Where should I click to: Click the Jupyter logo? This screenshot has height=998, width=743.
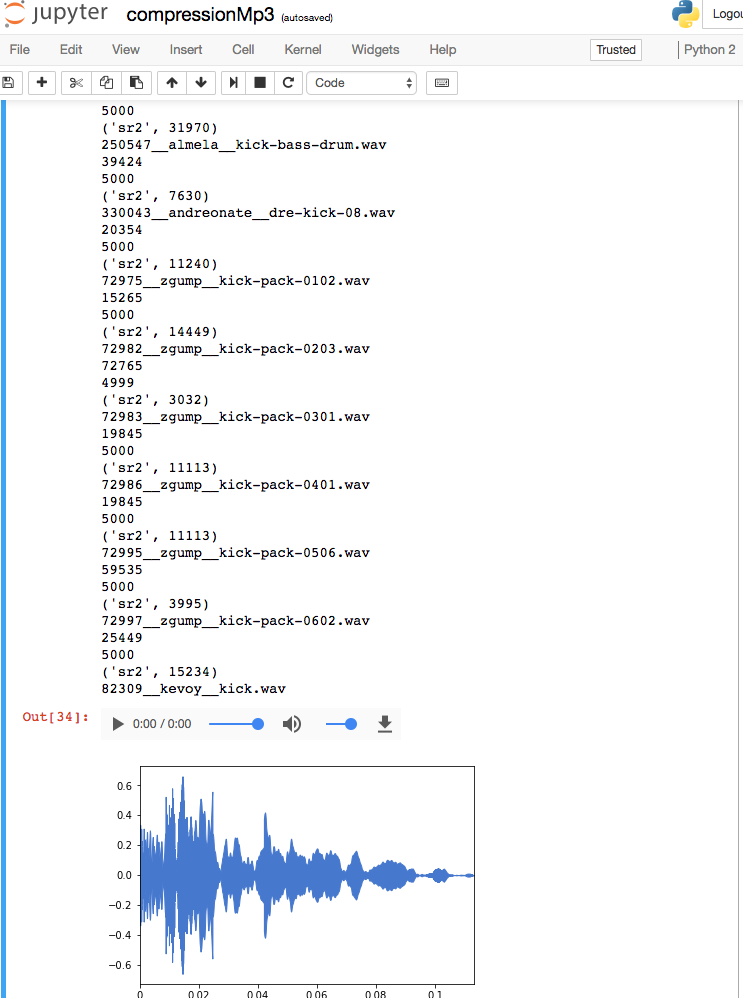tap(55, 14)
